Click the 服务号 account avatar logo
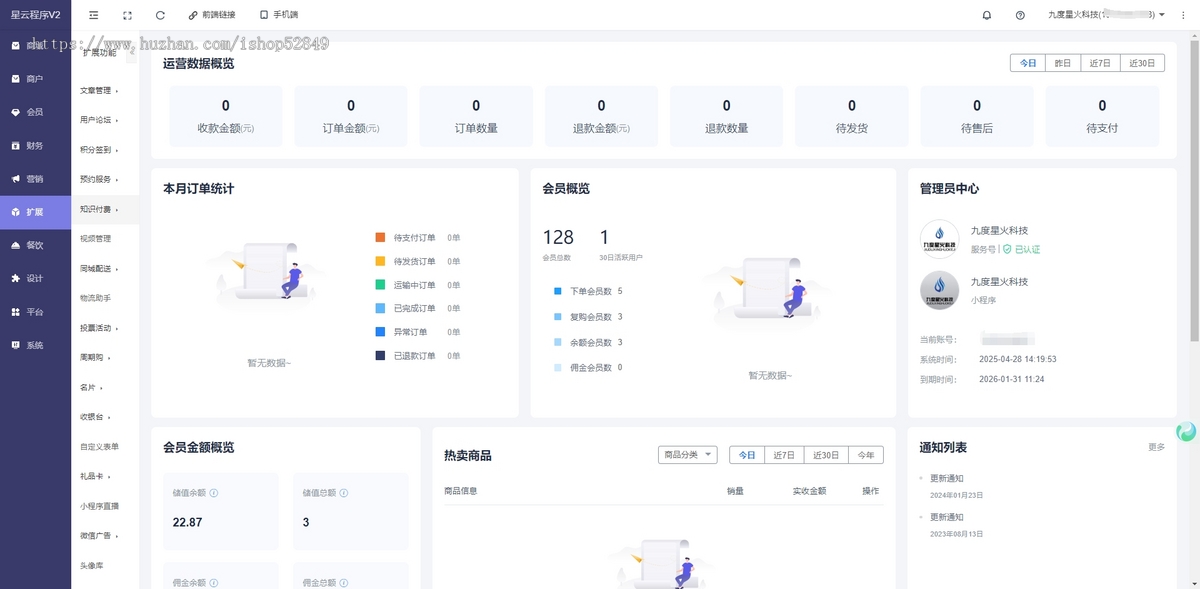The width and height of the screenshot is (1200, 589). click(x=939, y=239)
